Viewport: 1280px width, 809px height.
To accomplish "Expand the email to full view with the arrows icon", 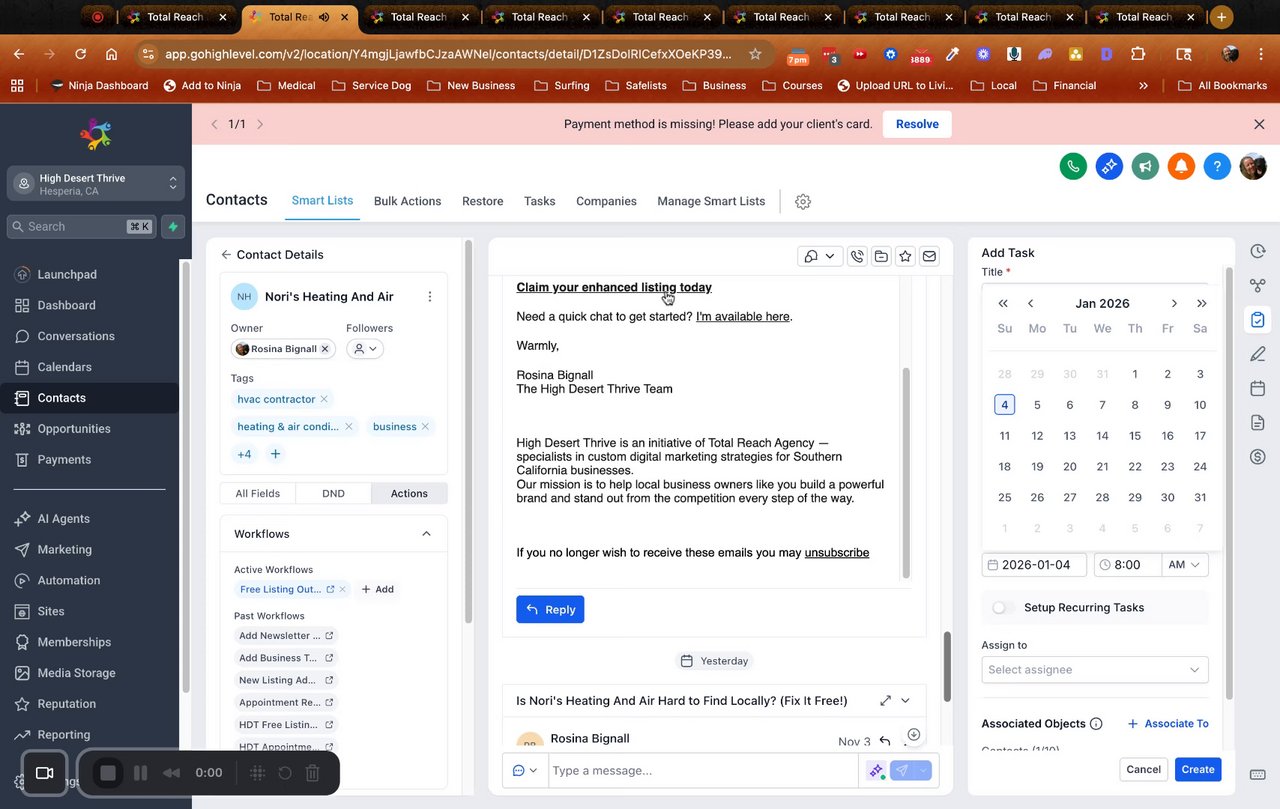I will click(886, 701).
